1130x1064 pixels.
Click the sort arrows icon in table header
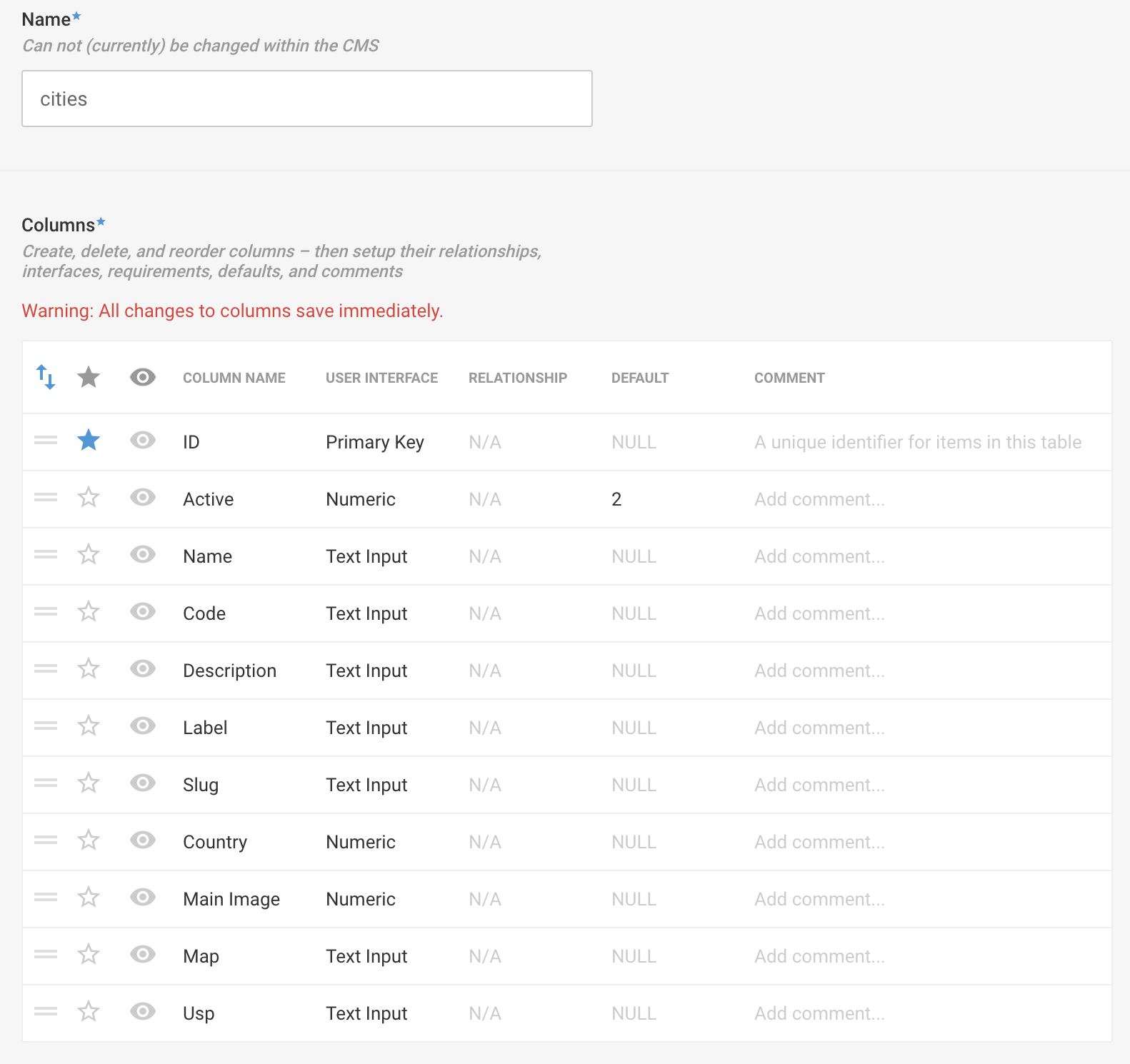pyautogui.click(x=46, y=377)
